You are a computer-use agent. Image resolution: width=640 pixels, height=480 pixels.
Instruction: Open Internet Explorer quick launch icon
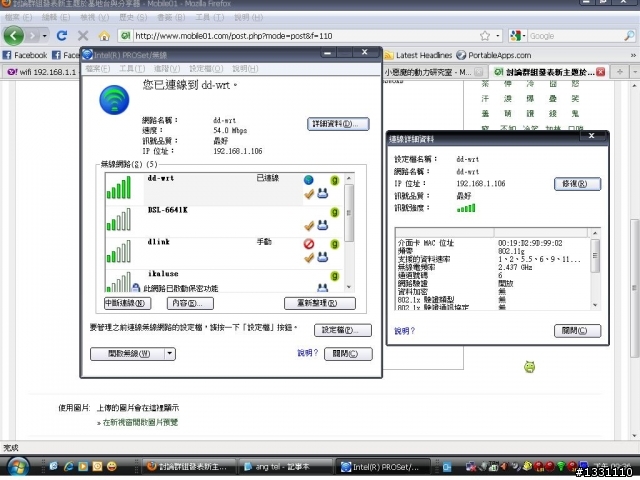68,466
